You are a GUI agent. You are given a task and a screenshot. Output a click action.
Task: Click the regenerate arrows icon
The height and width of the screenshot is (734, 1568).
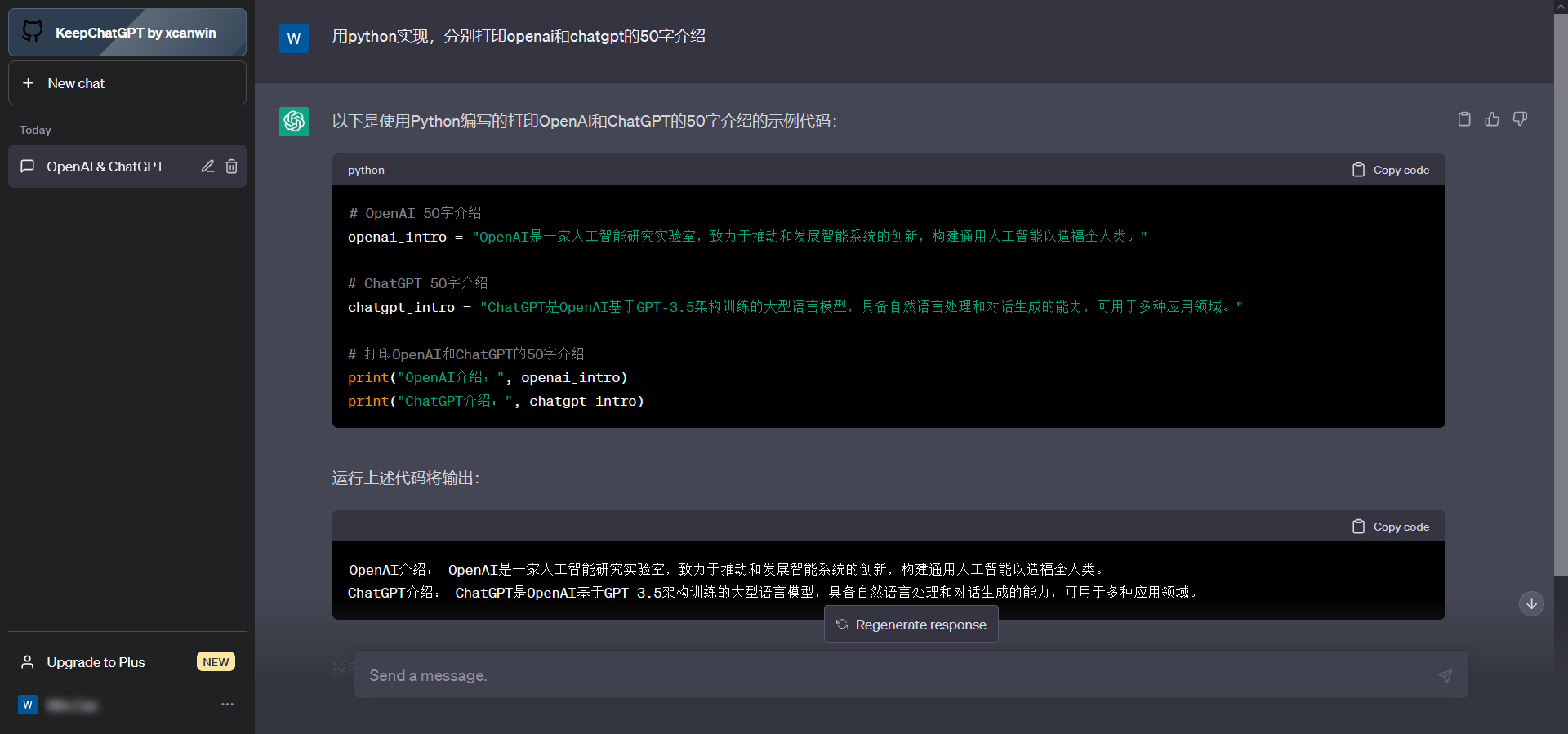coord(842,625)
